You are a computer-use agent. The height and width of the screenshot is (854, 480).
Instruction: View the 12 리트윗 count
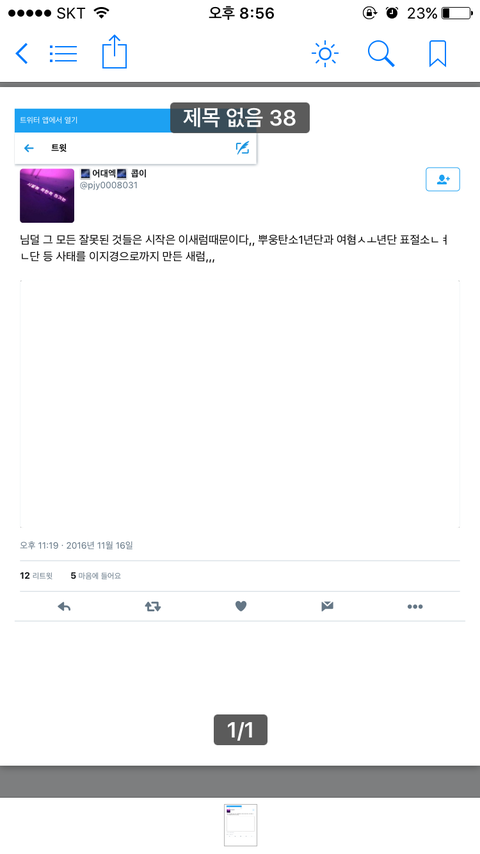pyautogui.click(x=36, y=576)
